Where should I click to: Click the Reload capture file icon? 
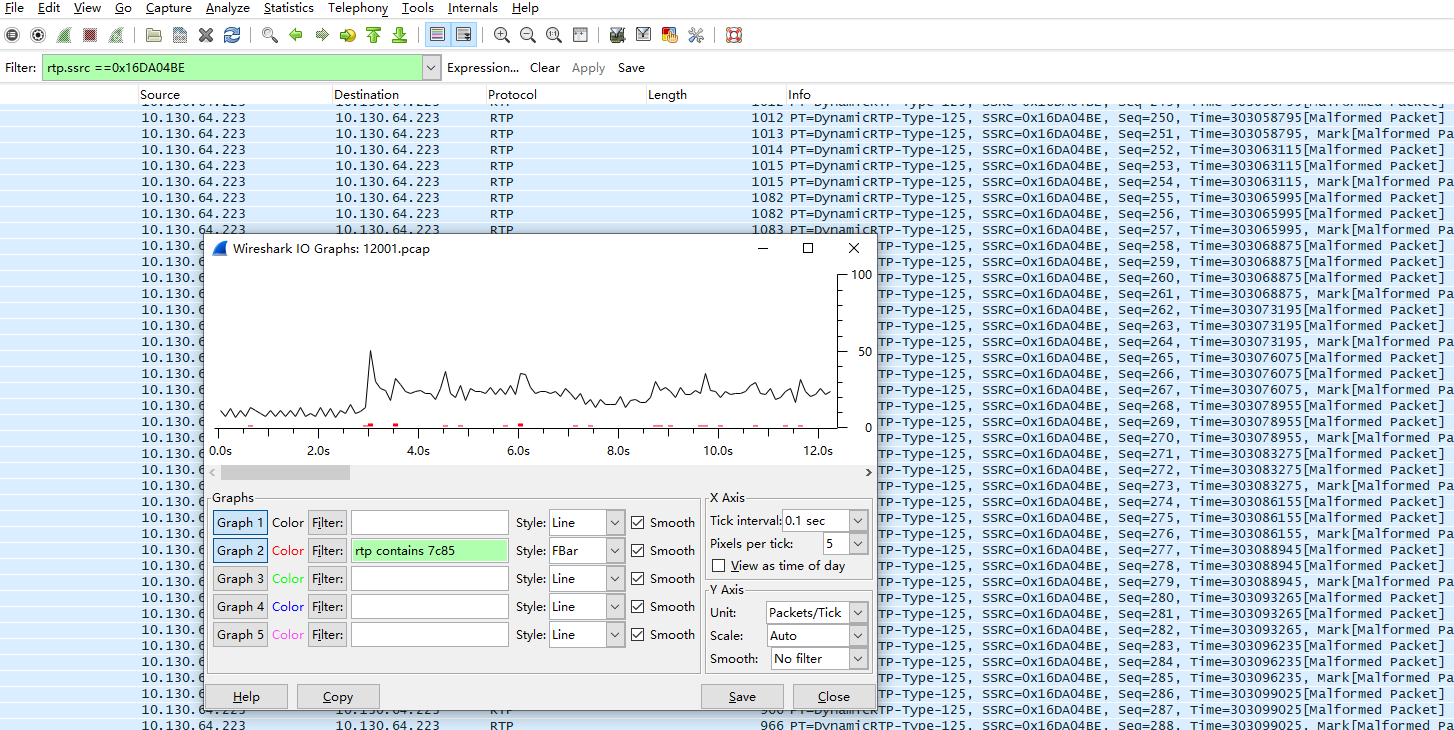(x=231, y=35)
